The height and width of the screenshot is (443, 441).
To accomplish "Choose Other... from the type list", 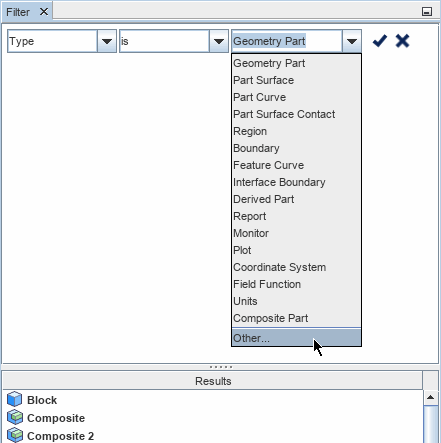I will click(296, 338).
